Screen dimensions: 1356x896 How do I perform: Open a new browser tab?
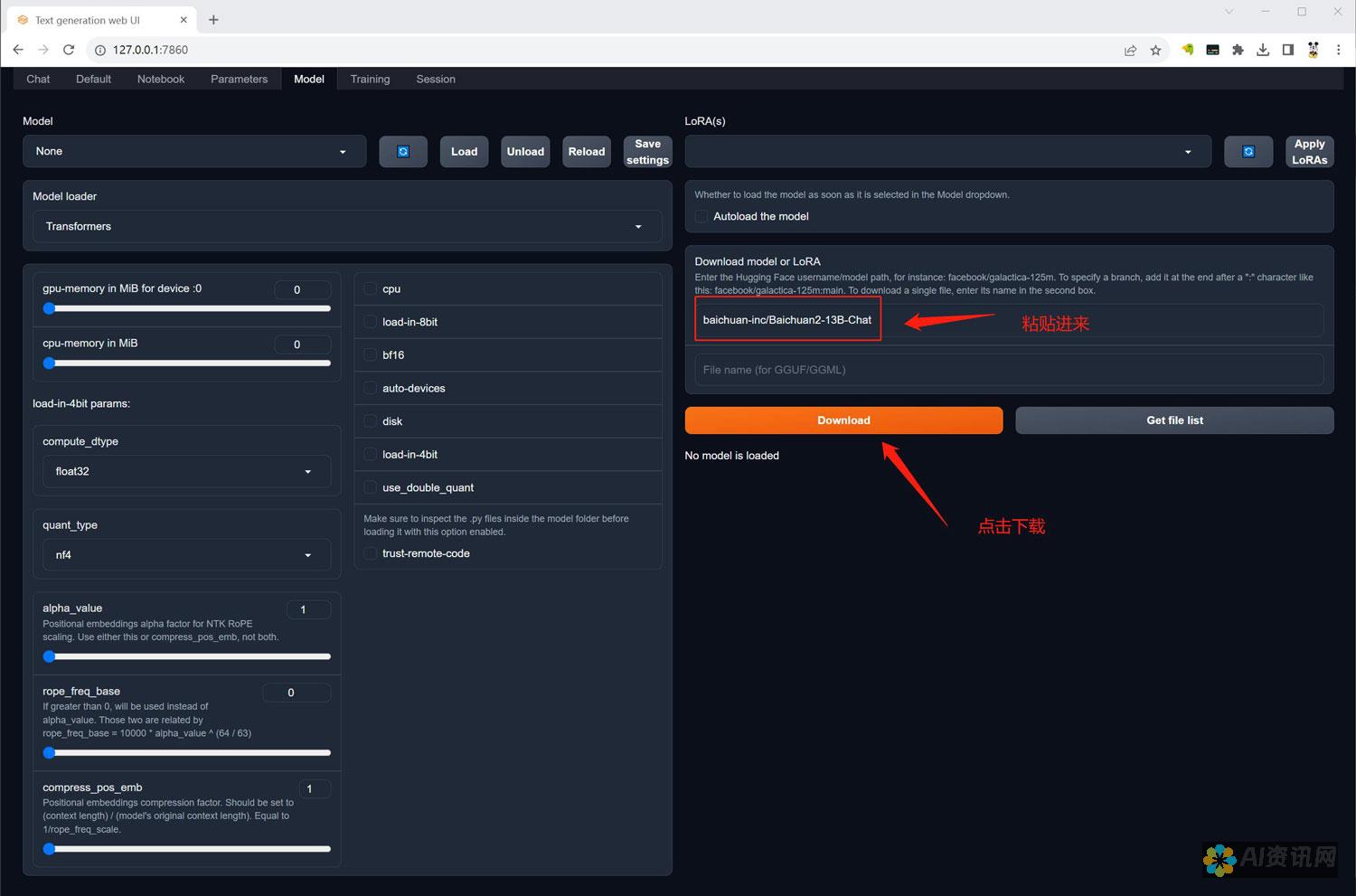pos(213,20)
